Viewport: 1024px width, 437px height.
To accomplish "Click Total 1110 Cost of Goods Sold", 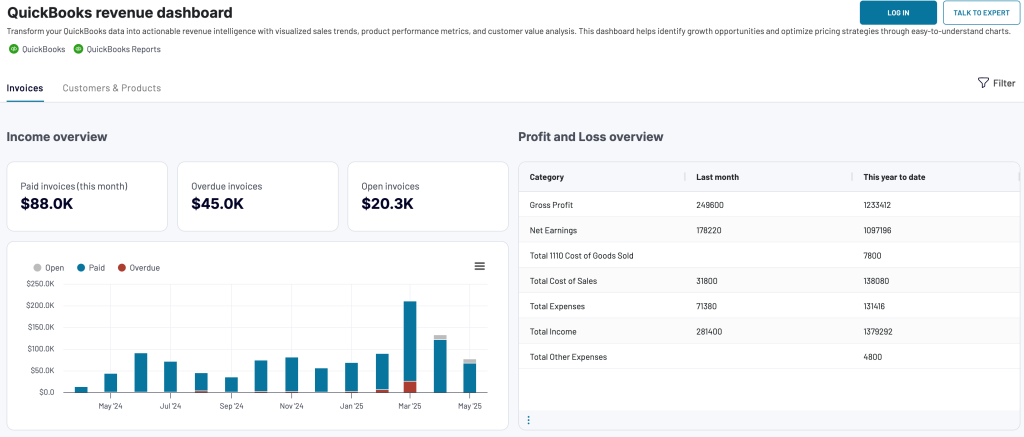I will pos(581,256).
